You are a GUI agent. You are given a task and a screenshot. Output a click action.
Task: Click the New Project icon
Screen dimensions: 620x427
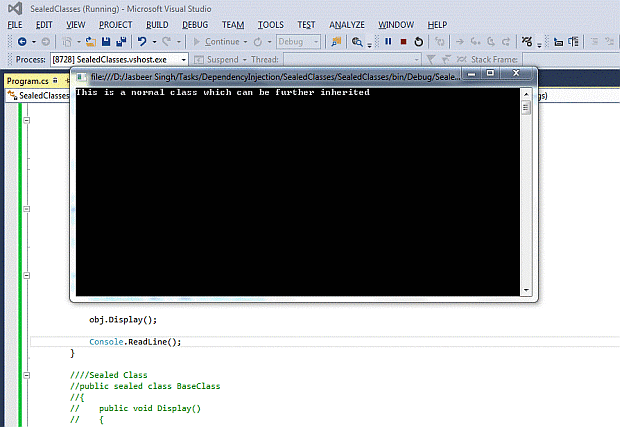click(67, 42)
